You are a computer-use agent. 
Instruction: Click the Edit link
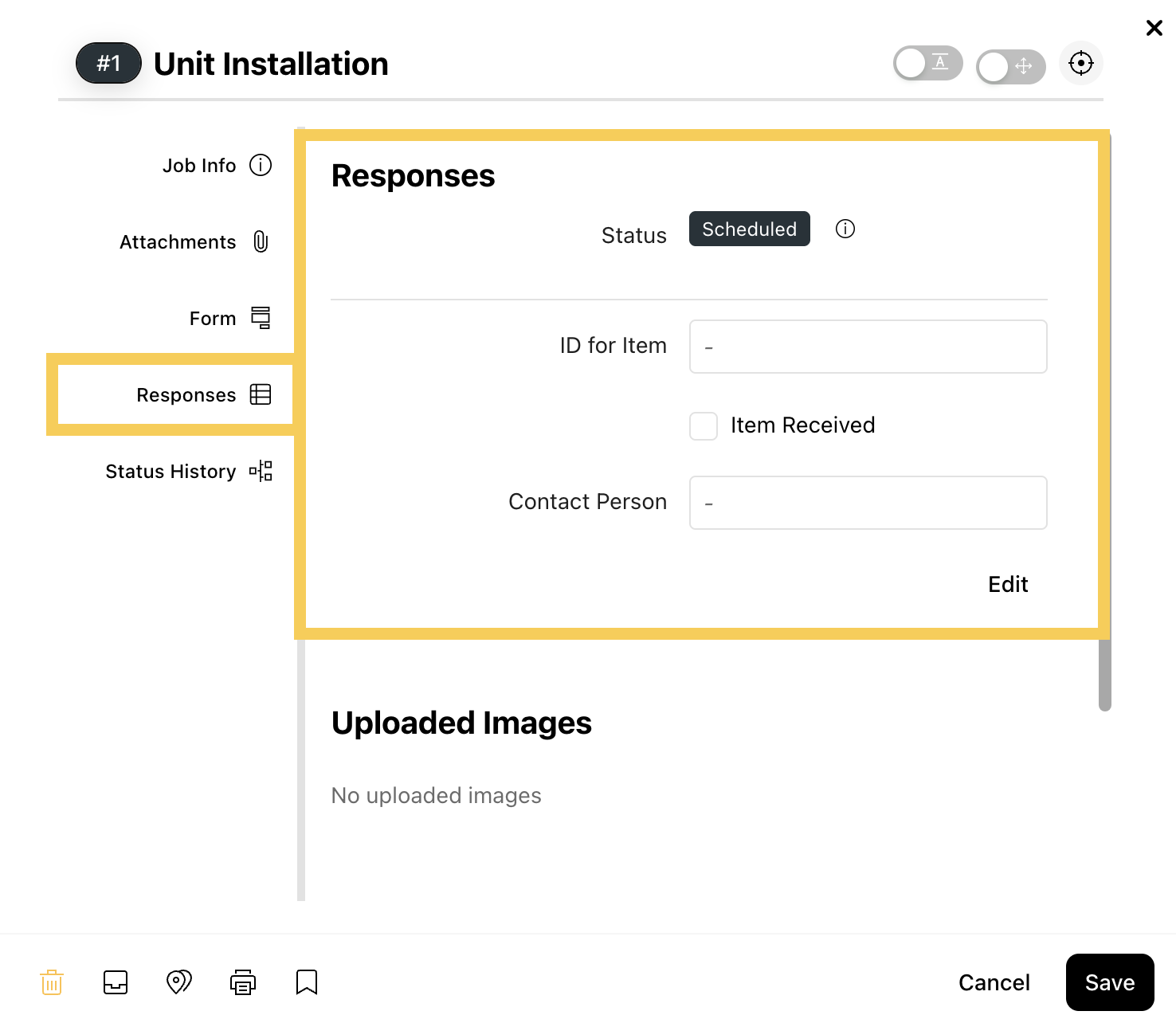[1008, 584]
